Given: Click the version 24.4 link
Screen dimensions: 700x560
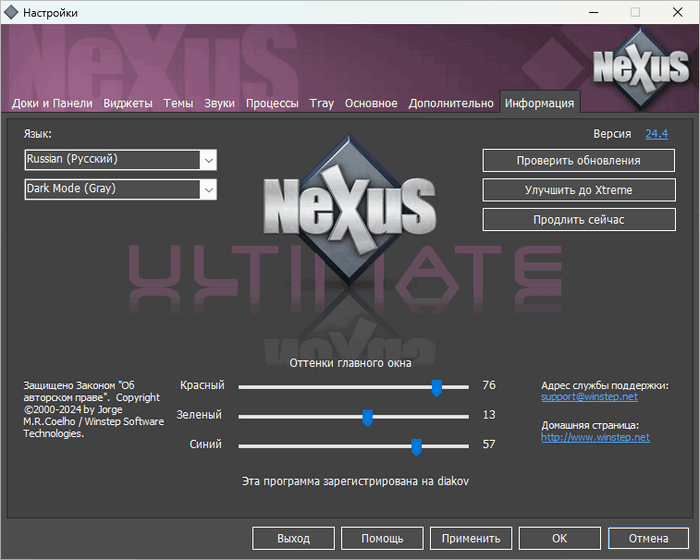Looking at the screenshot, I should 656,133.
